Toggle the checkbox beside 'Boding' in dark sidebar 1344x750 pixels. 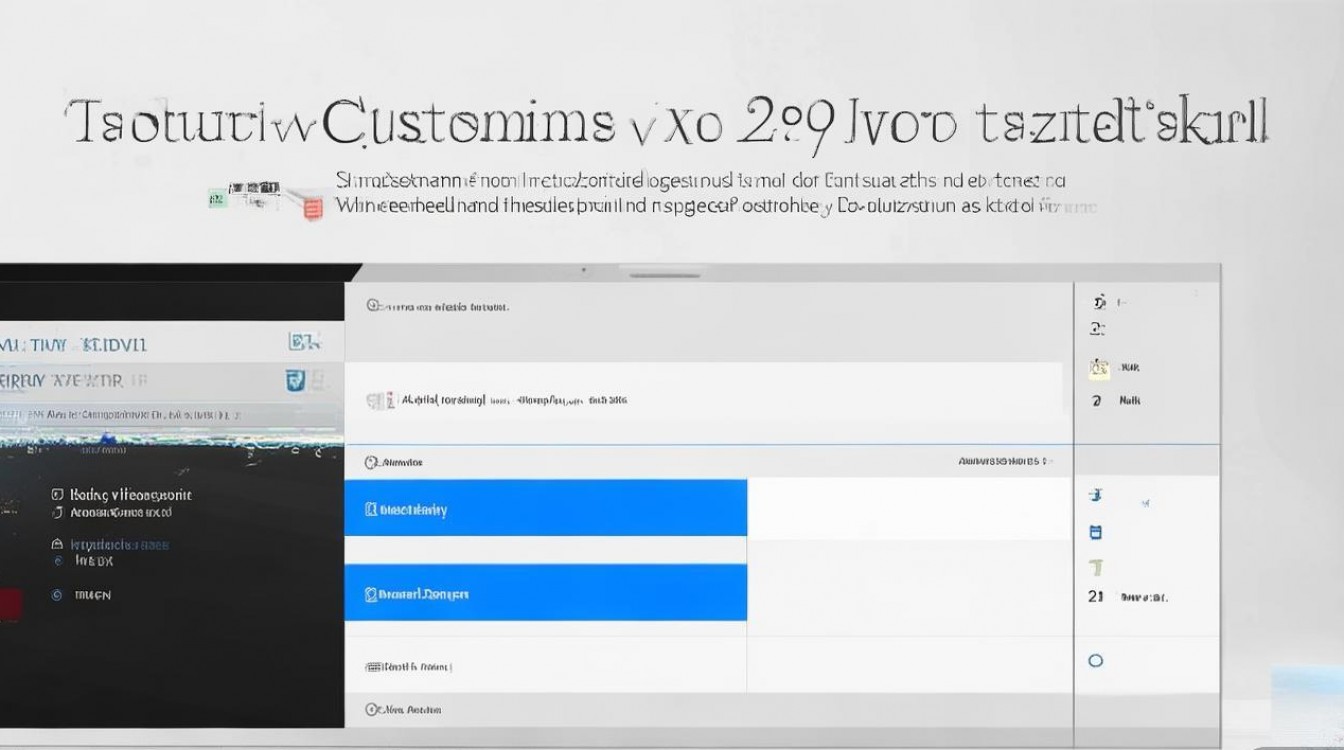57,495
